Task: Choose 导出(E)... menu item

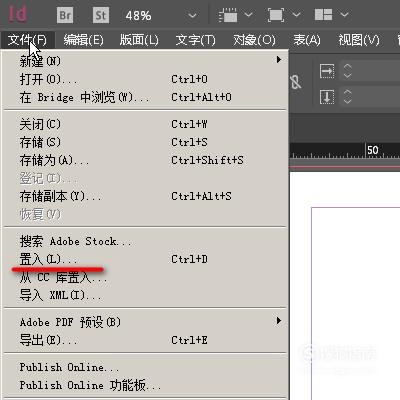Action: pyautogui.click(x=145, y=340)
